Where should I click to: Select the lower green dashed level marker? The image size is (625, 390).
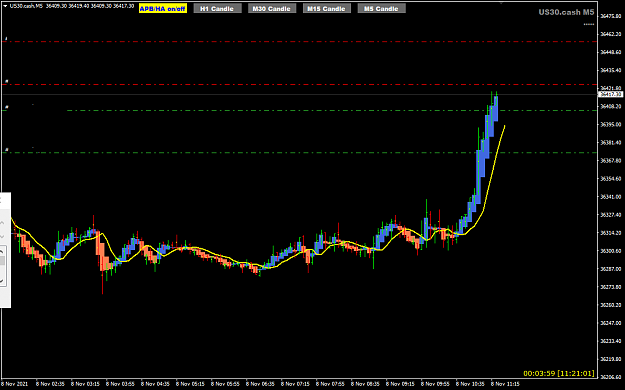click(6, 150)
